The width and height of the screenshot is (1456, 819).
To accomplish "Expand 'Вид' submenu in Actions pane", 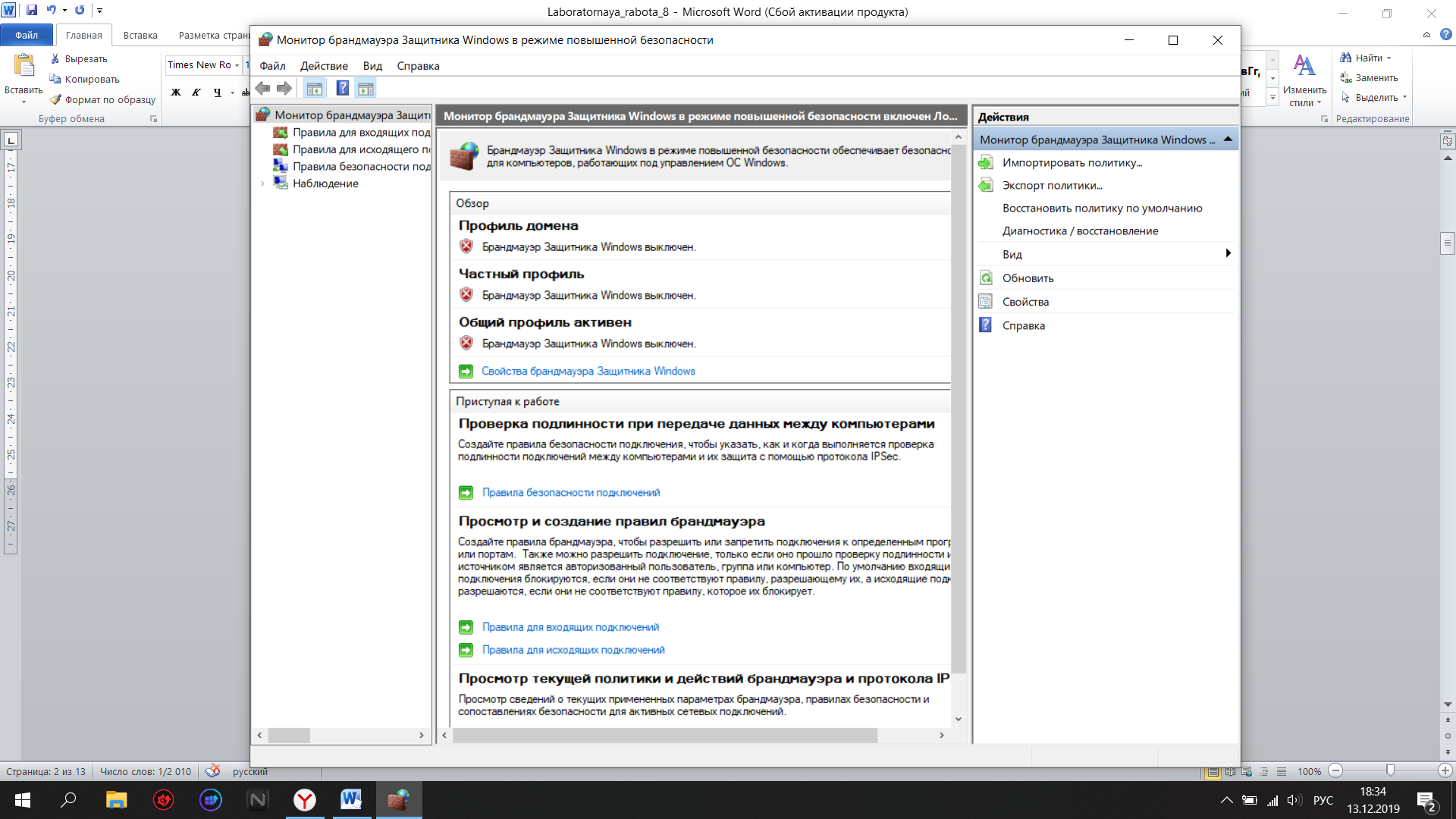I will pos(1106,254).
